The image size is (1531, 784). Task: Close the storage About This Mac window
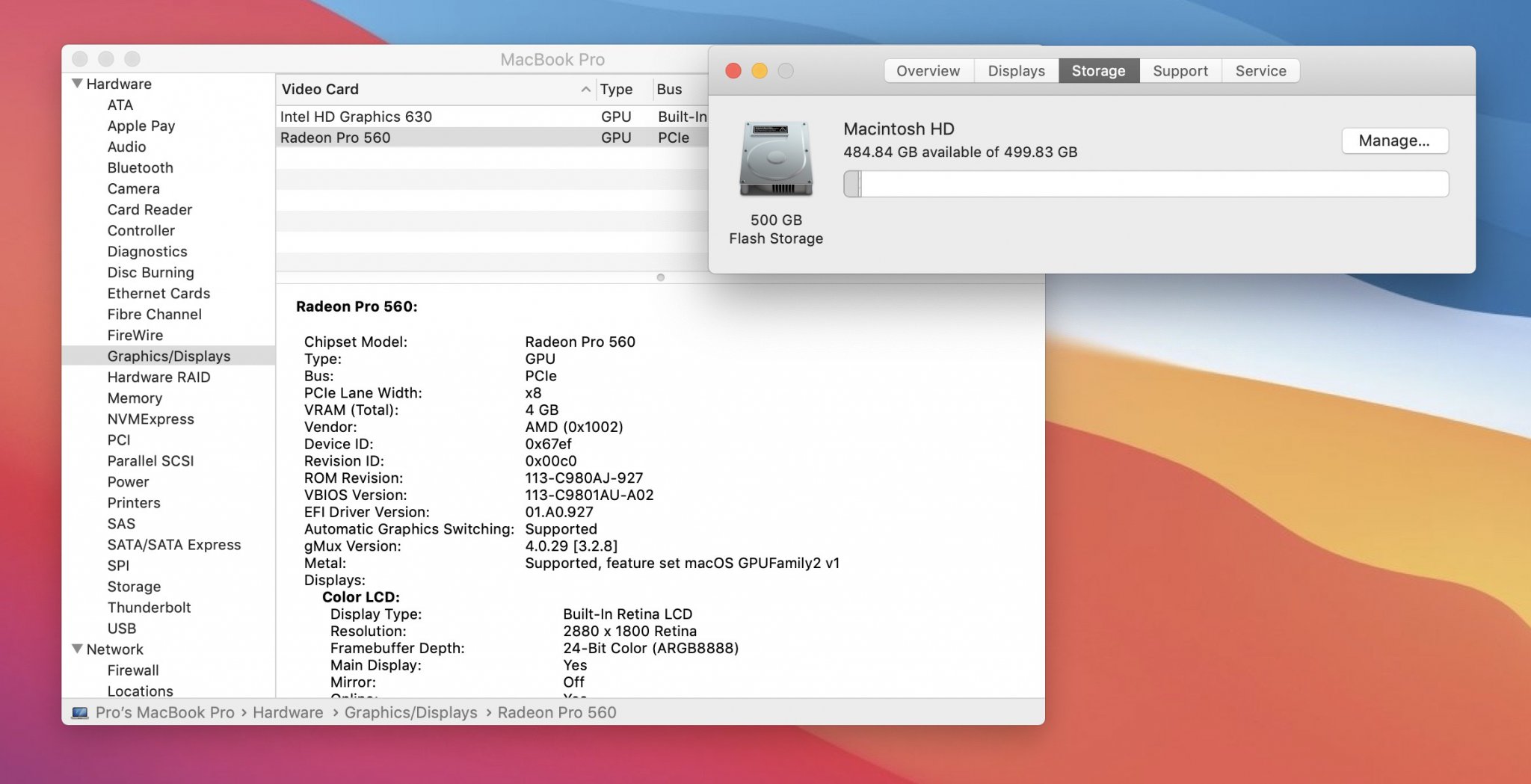733,70
